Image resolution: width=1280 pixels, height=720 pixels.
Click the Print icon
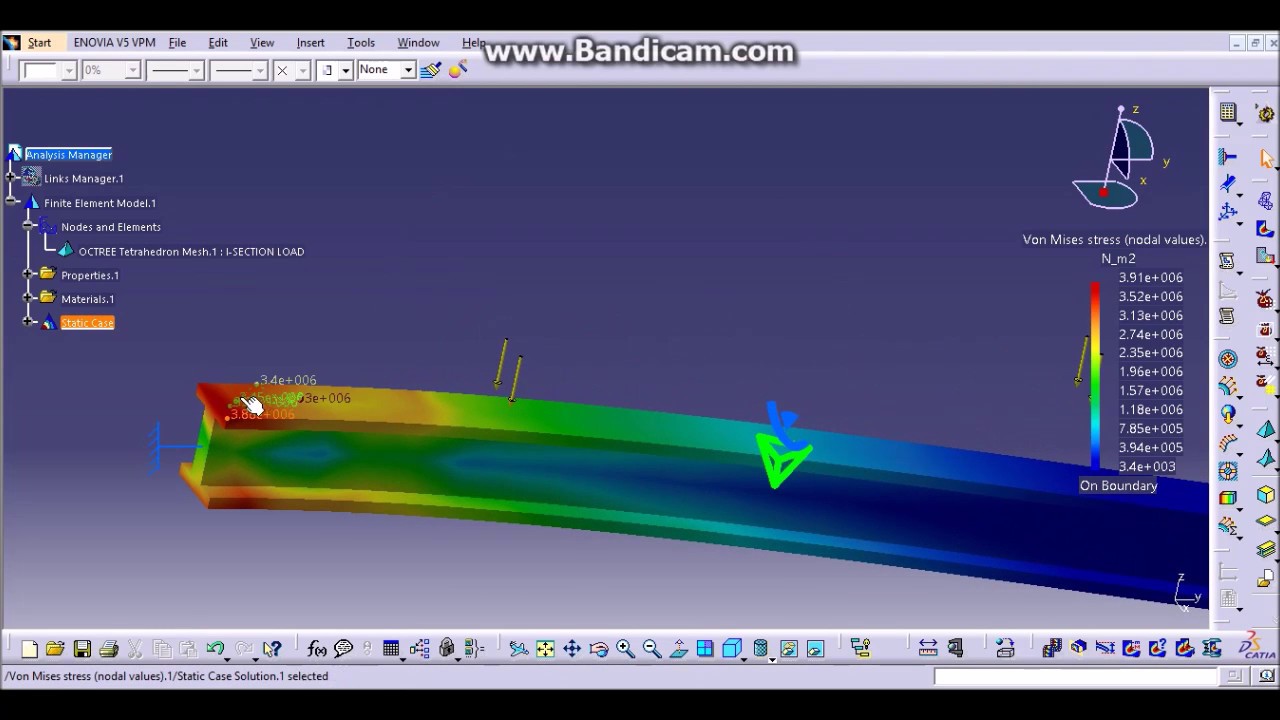[x=109, y=649]
